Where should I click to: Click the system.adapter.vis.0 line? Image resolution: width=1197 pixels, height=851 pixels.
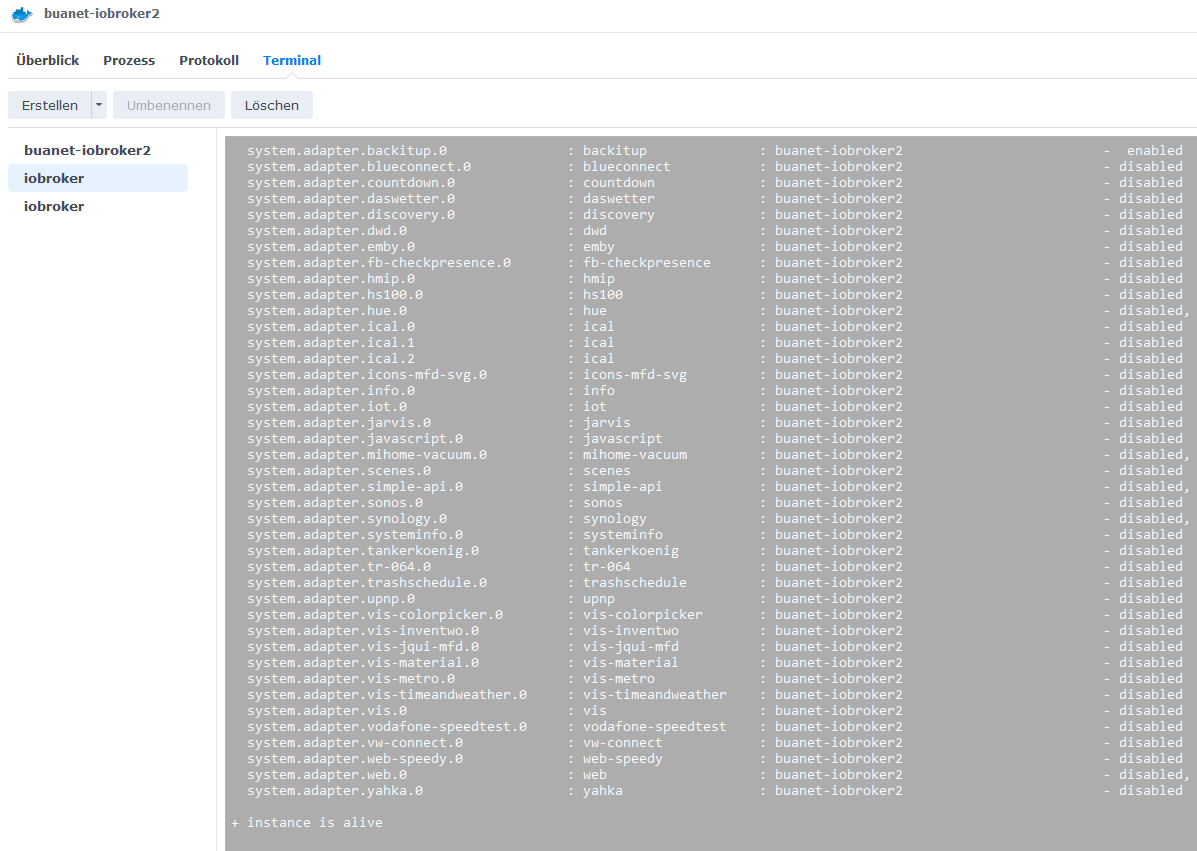(x=327, y=711)
